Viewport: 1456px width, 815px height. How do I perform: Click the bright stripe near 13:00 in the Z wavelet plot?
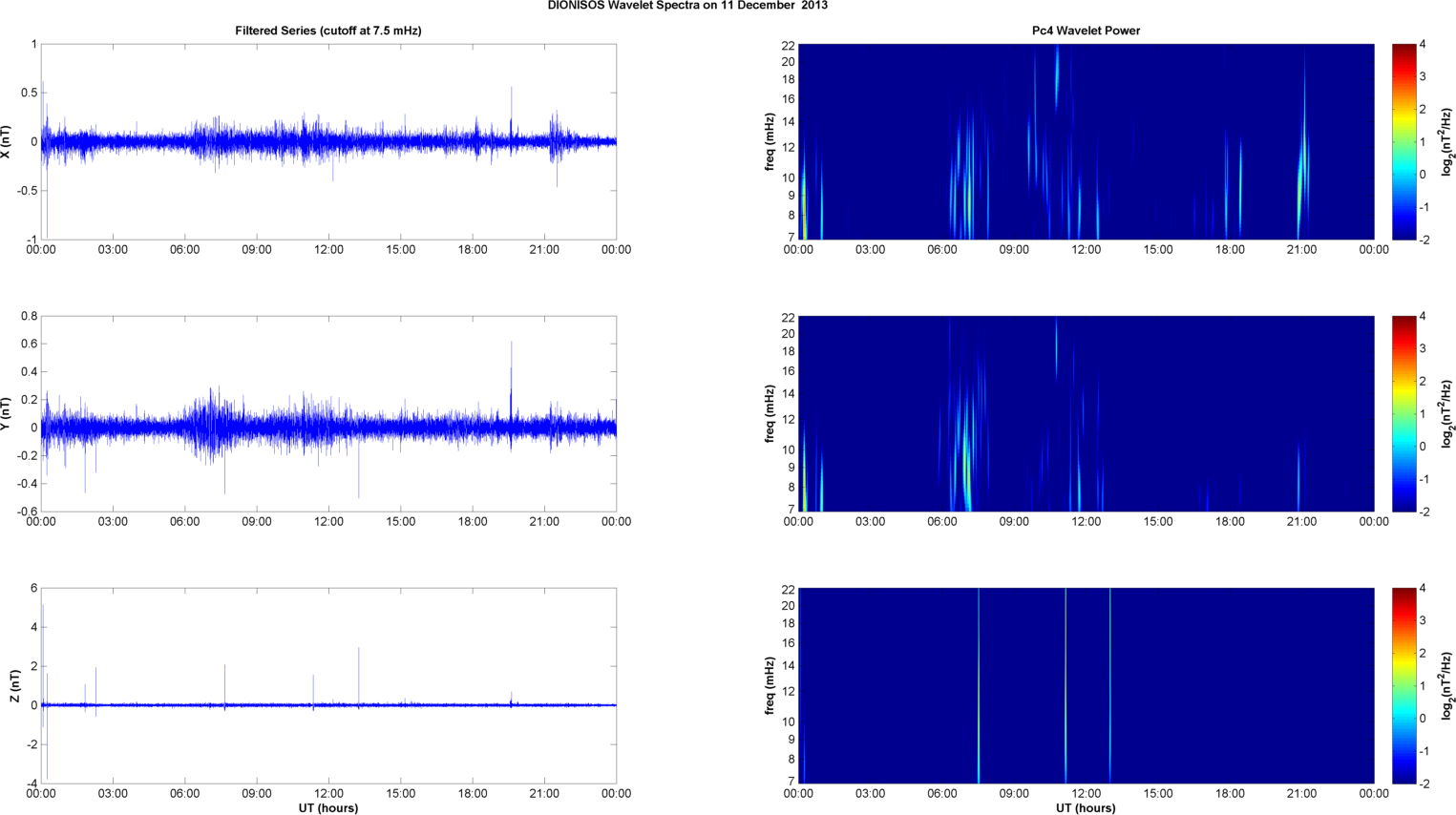1109,685
